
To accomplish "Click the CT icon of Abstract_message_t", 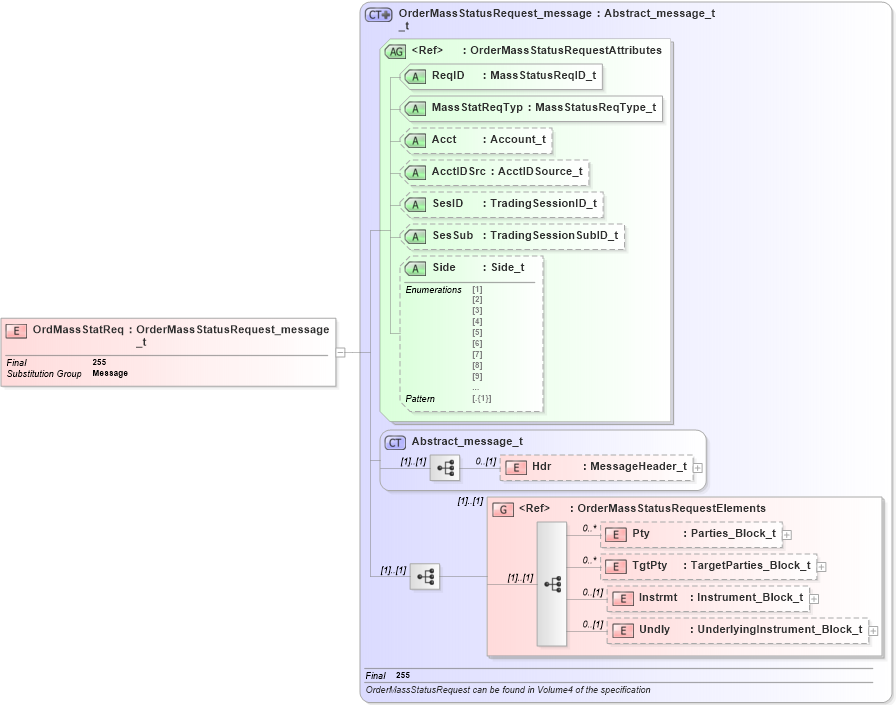I will tap(393, 440).
